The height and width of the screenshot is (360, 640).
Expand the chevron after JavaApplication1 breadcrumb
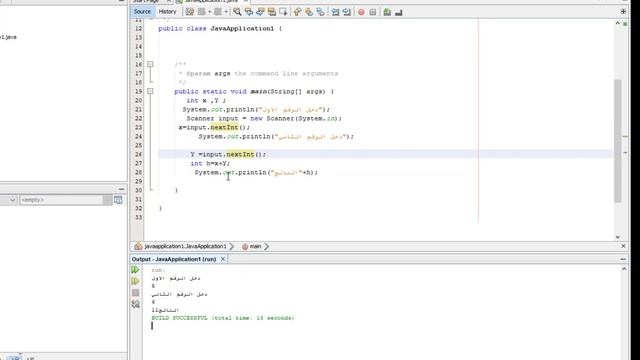coord(232,247)
